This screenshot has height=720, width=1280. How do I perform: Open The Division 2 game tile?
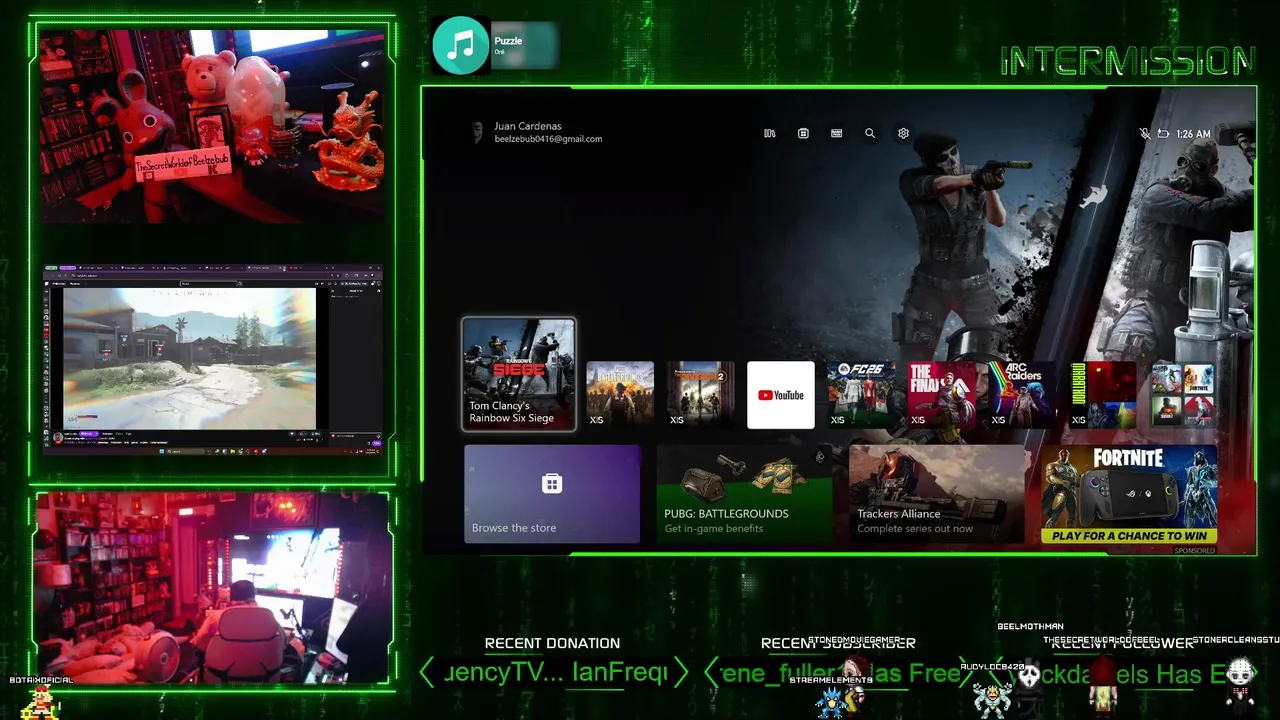[700, 395]
